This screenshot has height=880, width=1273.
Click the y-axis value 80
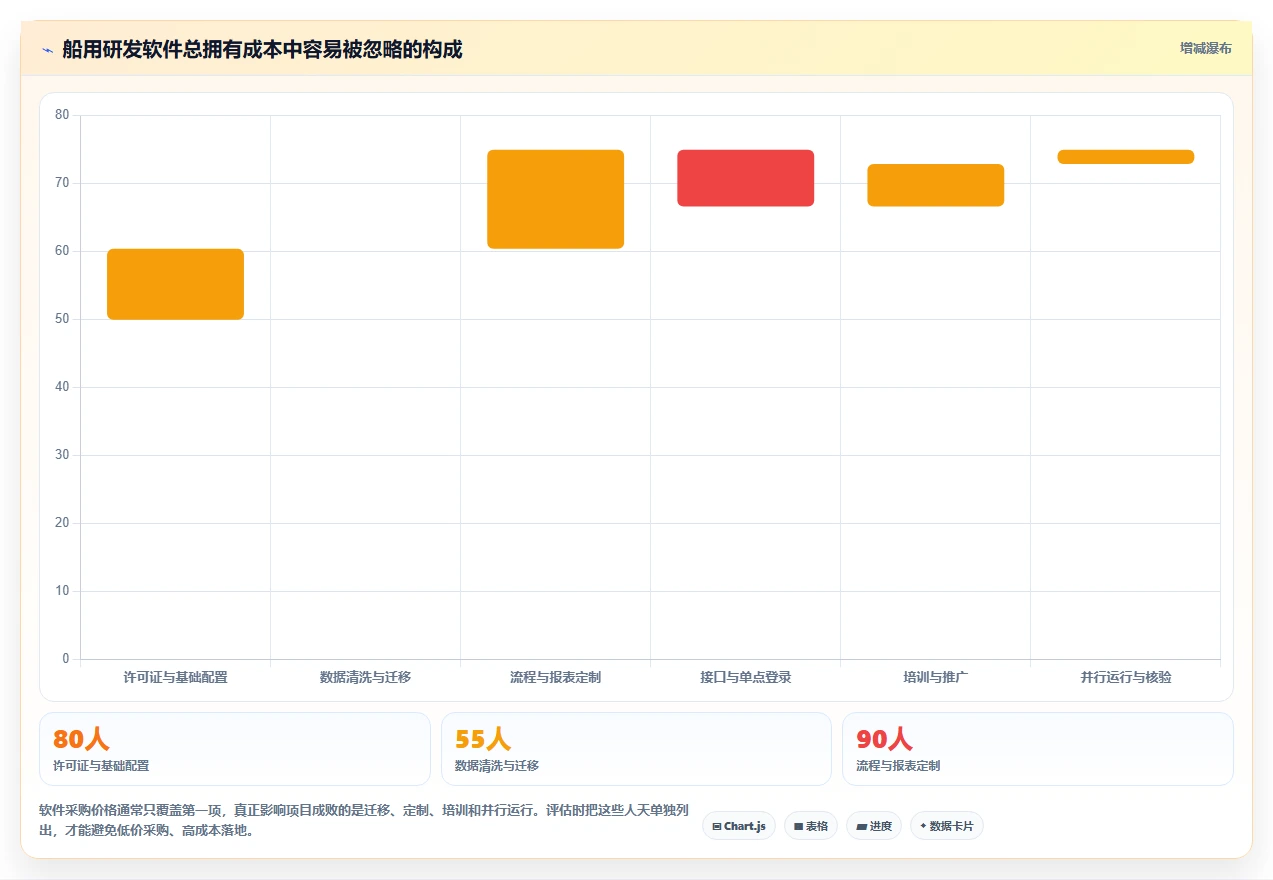(62, 115)
